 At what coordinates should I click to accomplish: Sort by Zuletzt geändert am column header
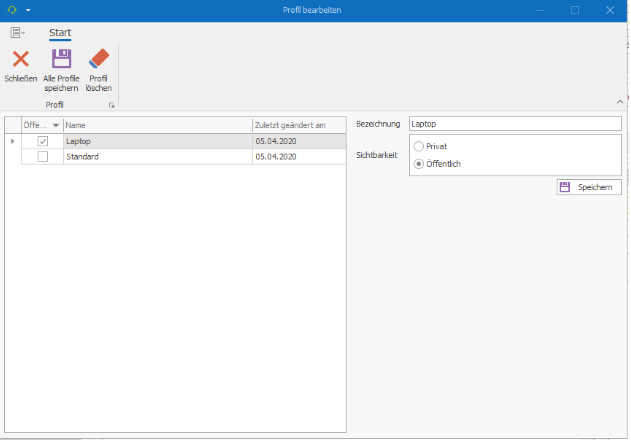(x=298, y=125)
